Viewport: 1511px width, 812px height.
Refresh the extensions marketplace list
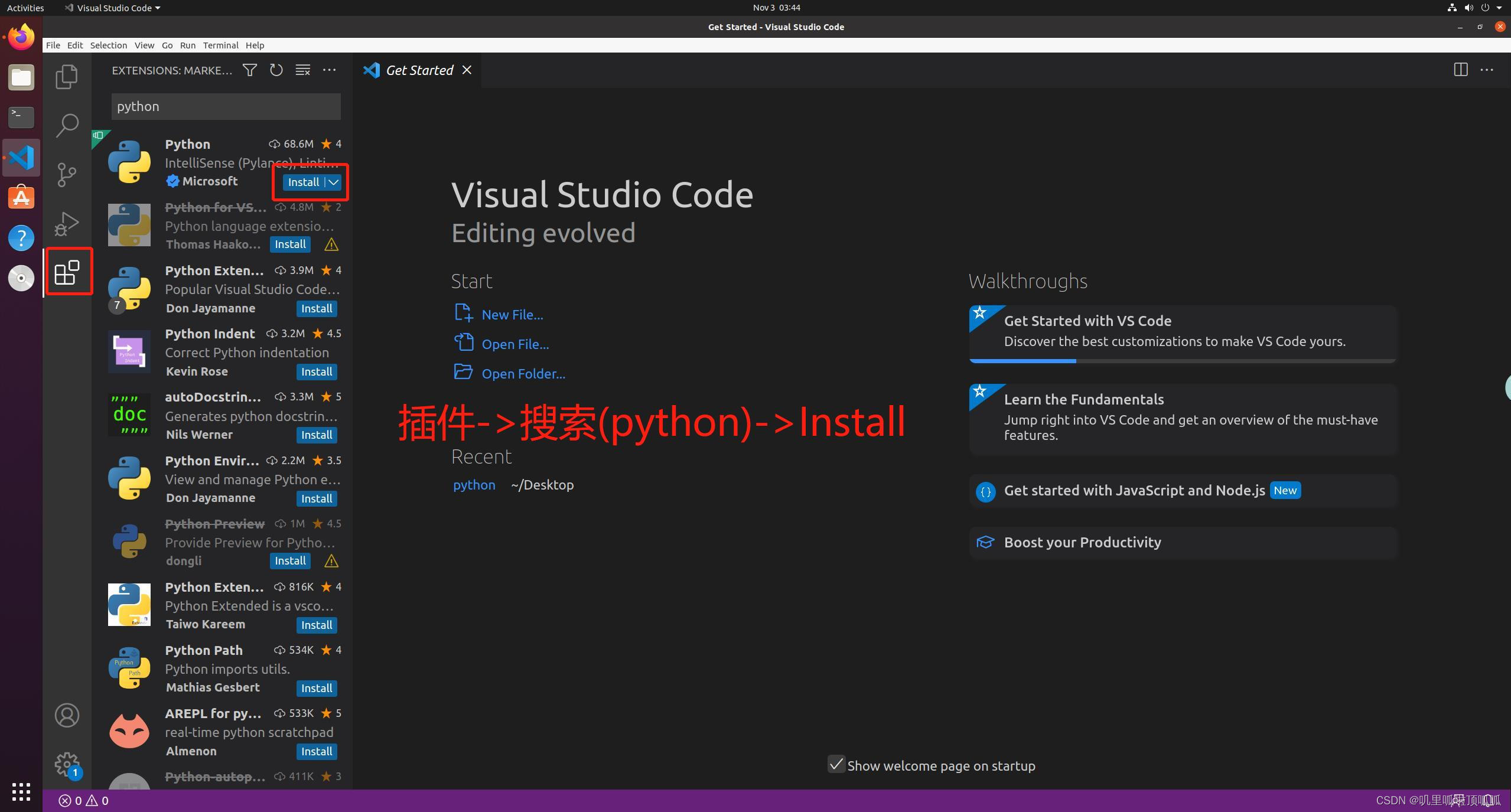(x=276, y=70)
